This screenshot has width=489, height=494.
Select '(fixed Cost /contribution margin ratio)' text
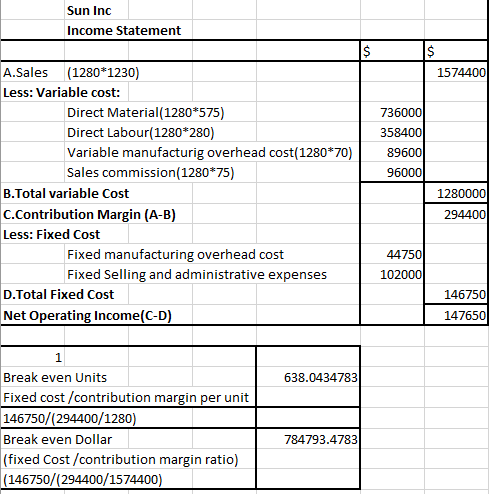121,460
